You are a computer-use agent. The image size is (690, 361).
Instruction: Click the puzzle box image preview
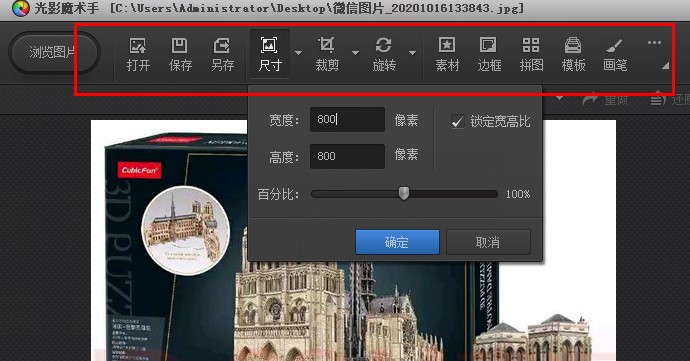tap(353, 240)
